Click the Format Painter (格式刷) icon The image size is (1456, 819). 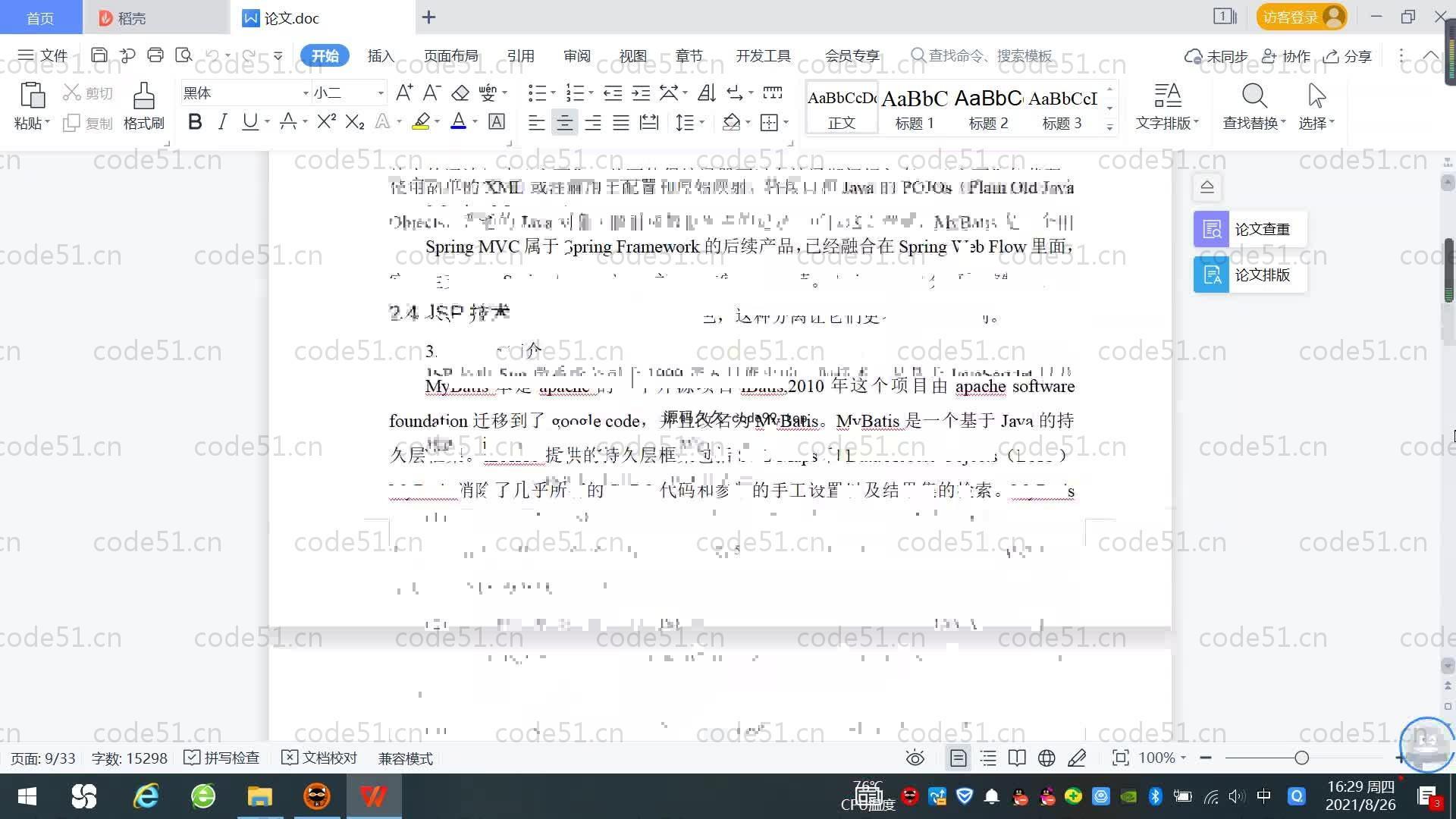[143, 96]
